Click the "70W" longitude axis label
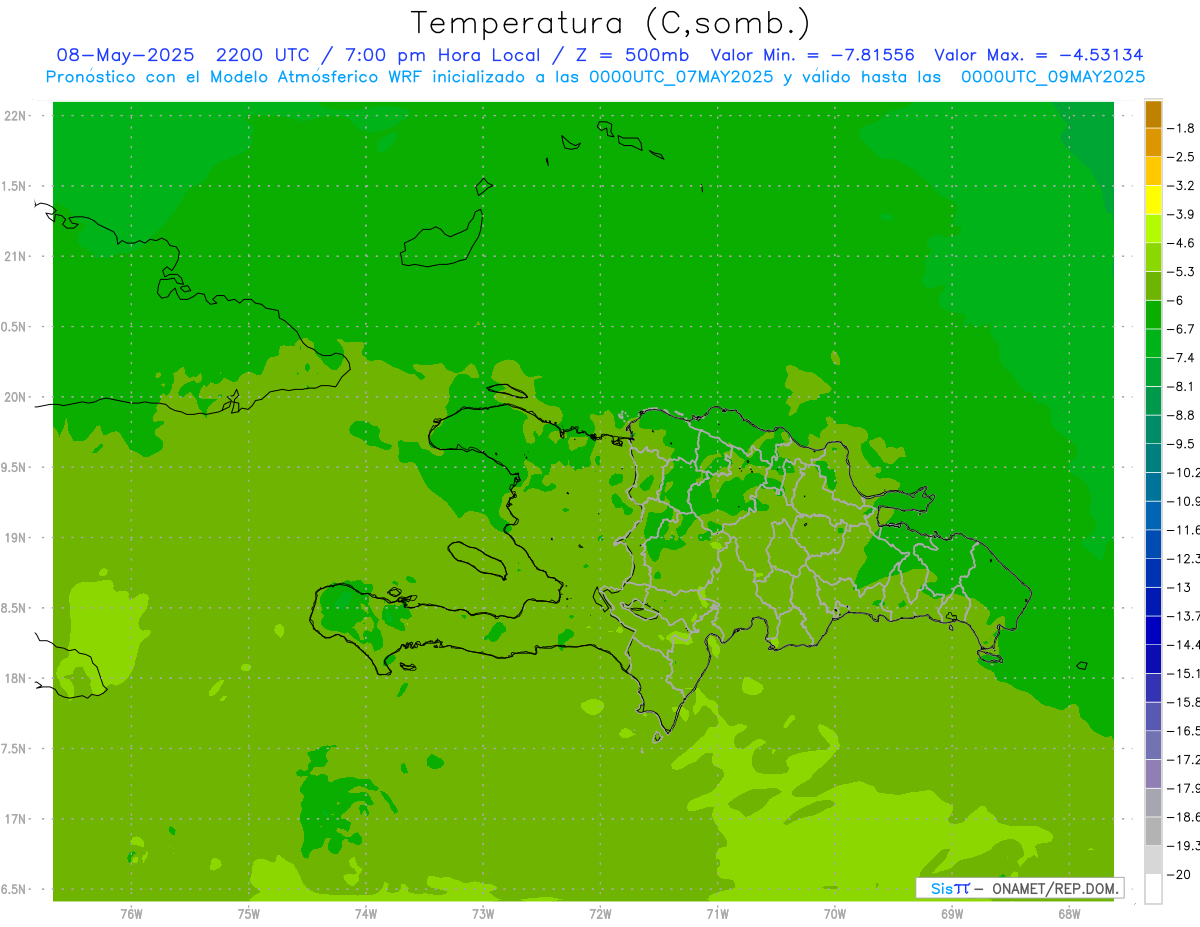 [835, 913]
